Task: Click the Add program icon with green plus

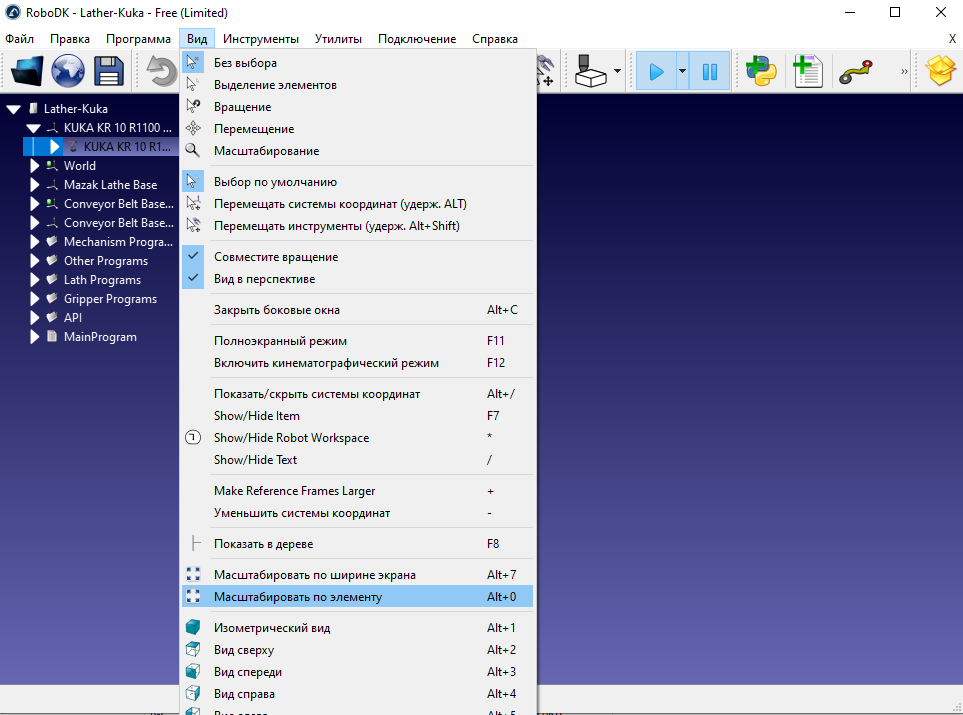Action: 806,71
